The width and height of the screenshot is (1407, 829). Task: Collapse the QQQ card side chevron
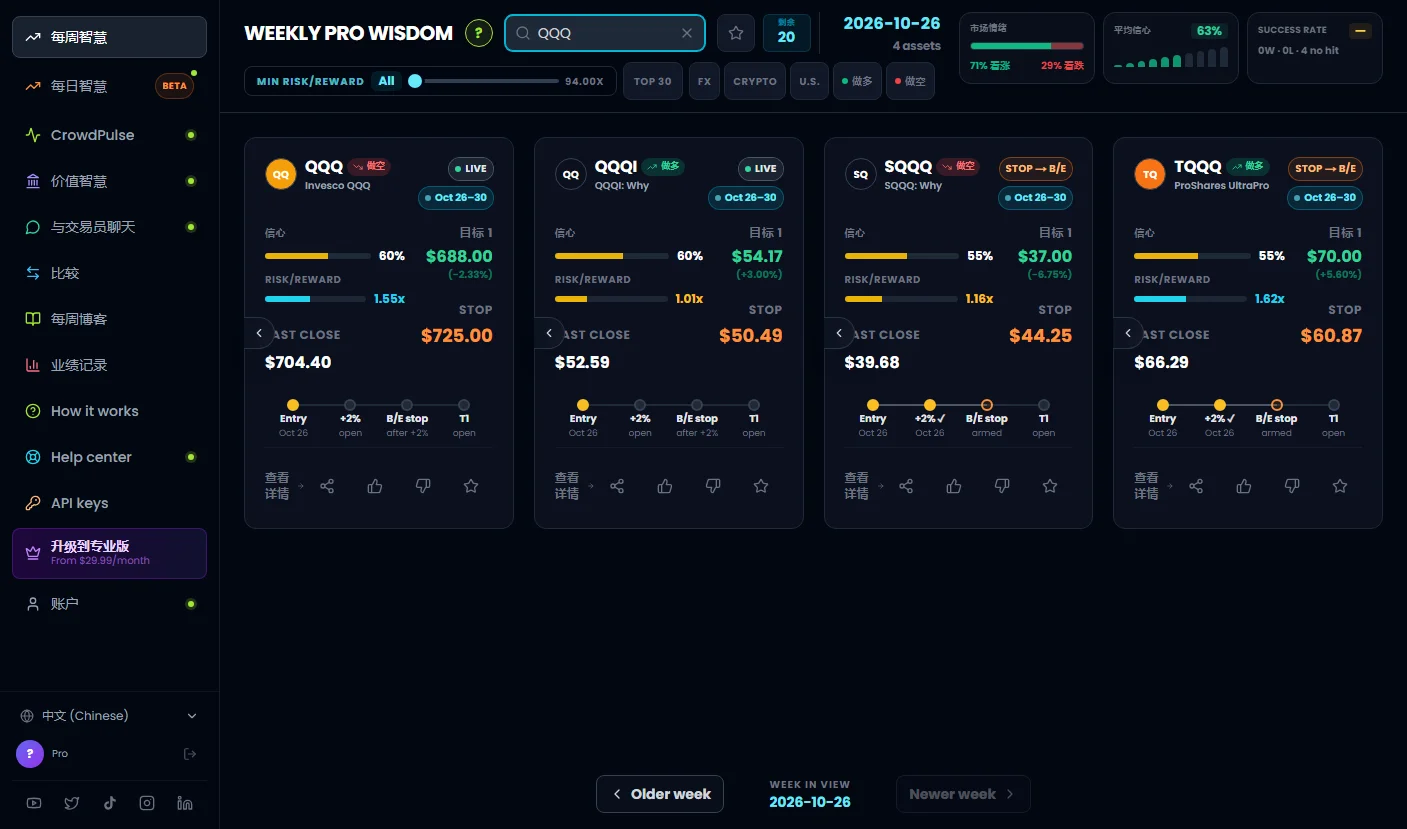(x=259, y=333)
